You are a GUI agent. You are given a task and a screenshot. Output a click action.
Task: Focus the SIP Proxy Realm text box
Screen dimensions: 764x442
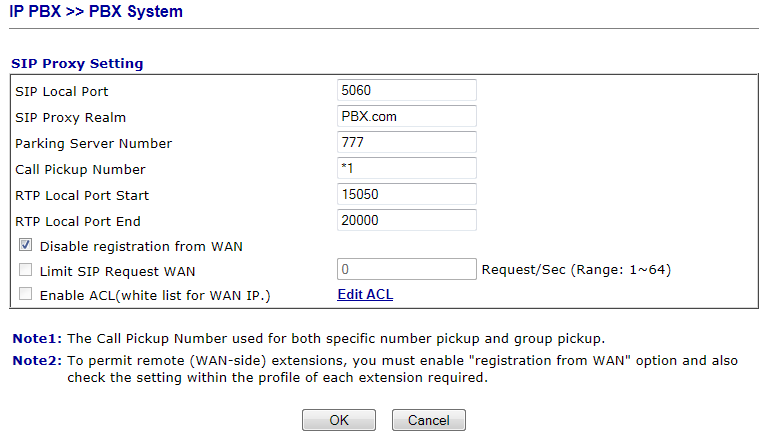pyautogui.click(x=407, y=117)
